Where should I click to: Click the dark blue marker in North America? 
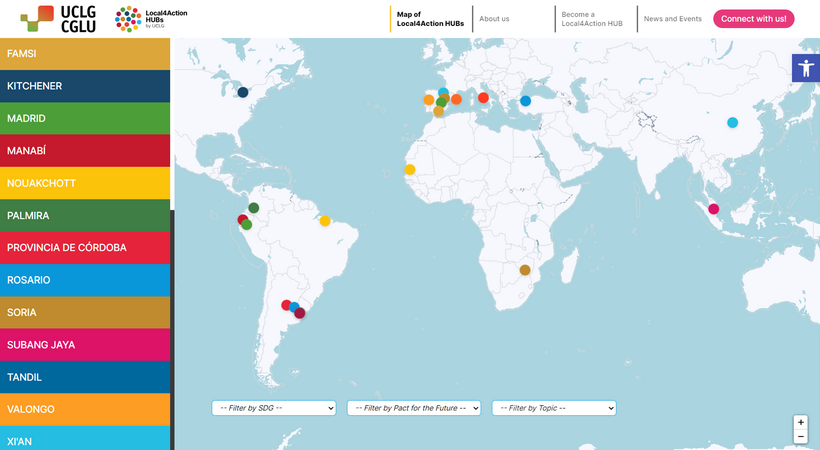[x=243, y=92]
